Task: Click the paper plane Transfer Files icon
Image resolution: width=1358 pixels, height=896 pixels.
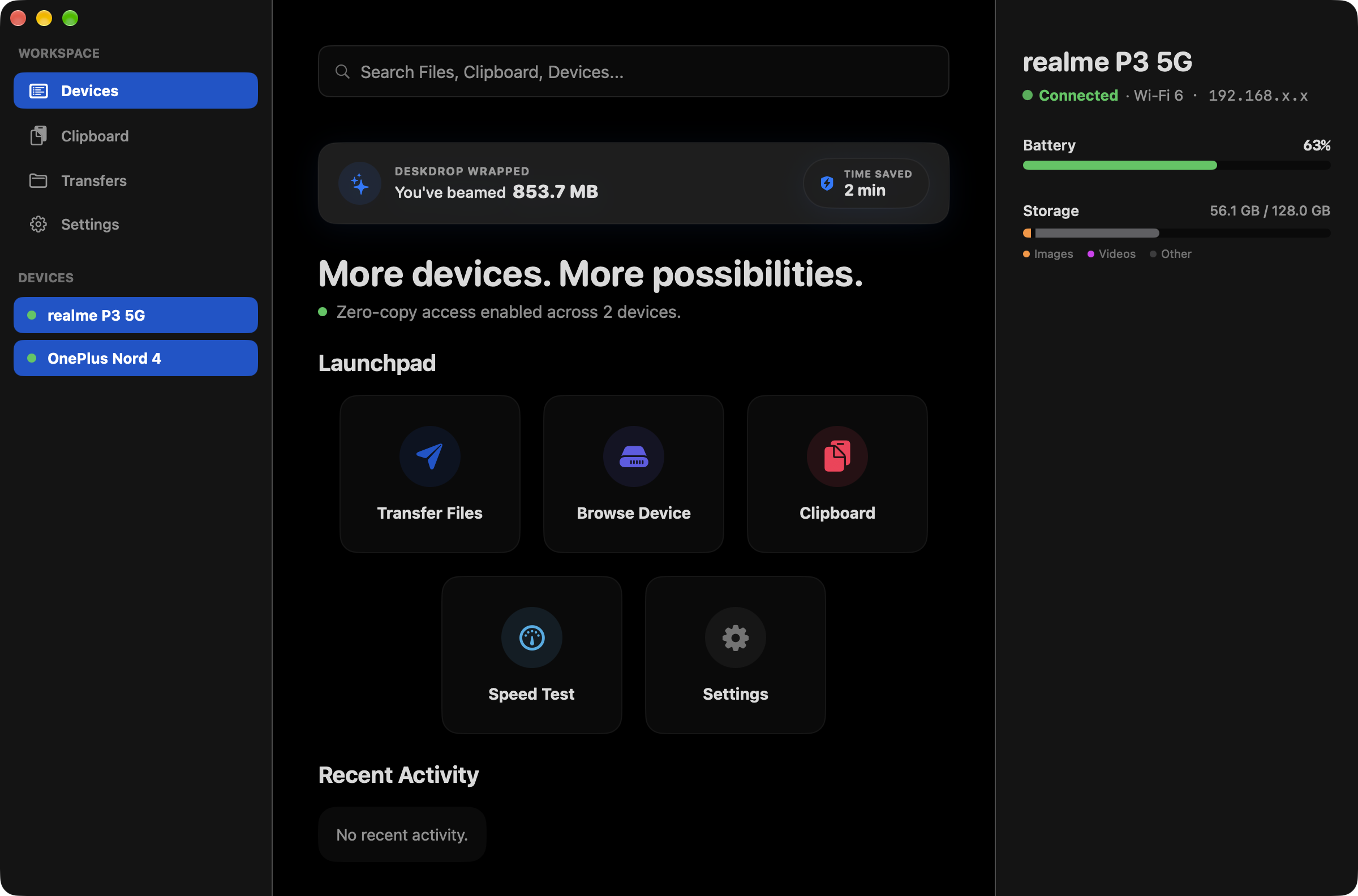Action: coord(430,456)
